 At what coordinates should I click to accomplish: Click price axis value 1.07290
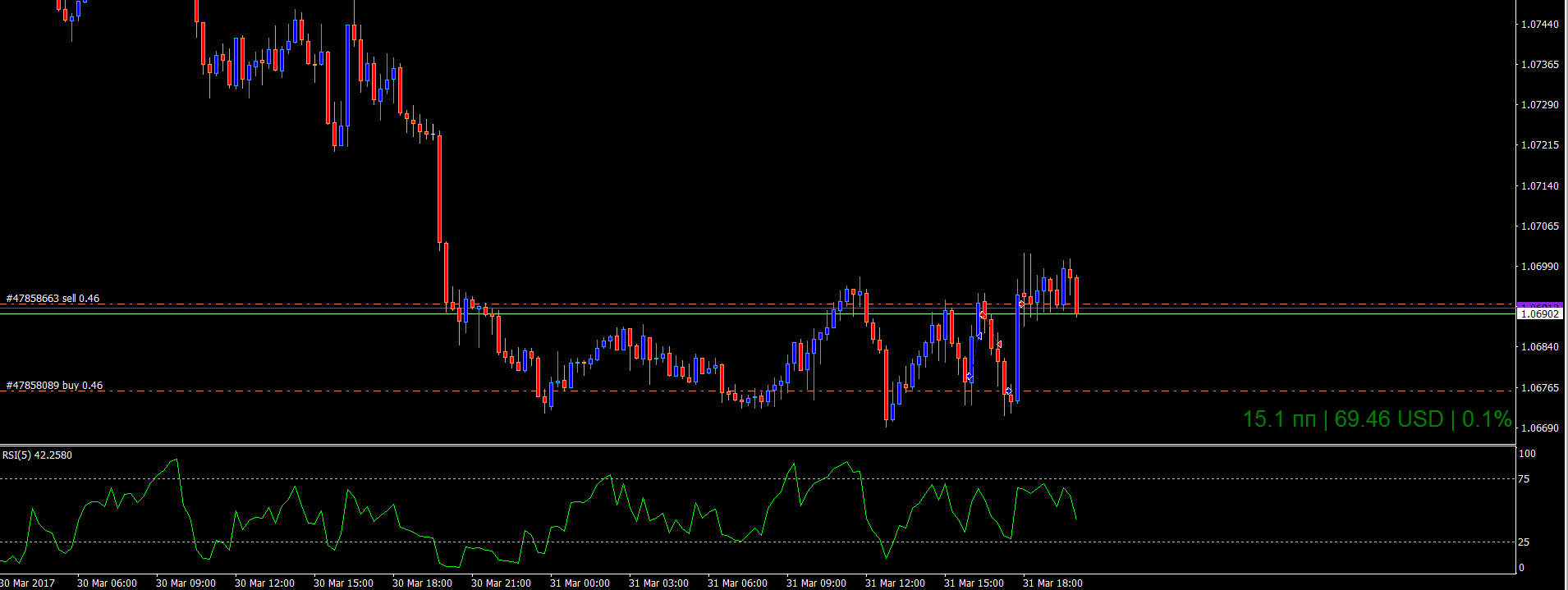[1540, 105]
